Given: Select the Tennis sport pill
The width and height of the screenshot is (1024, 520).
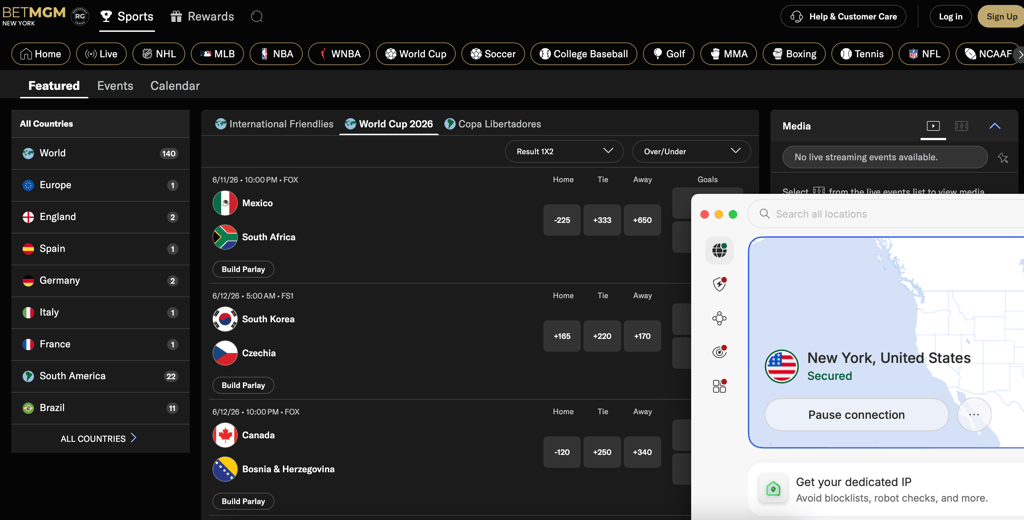Looking at the screenshot, I should point(862,54).
